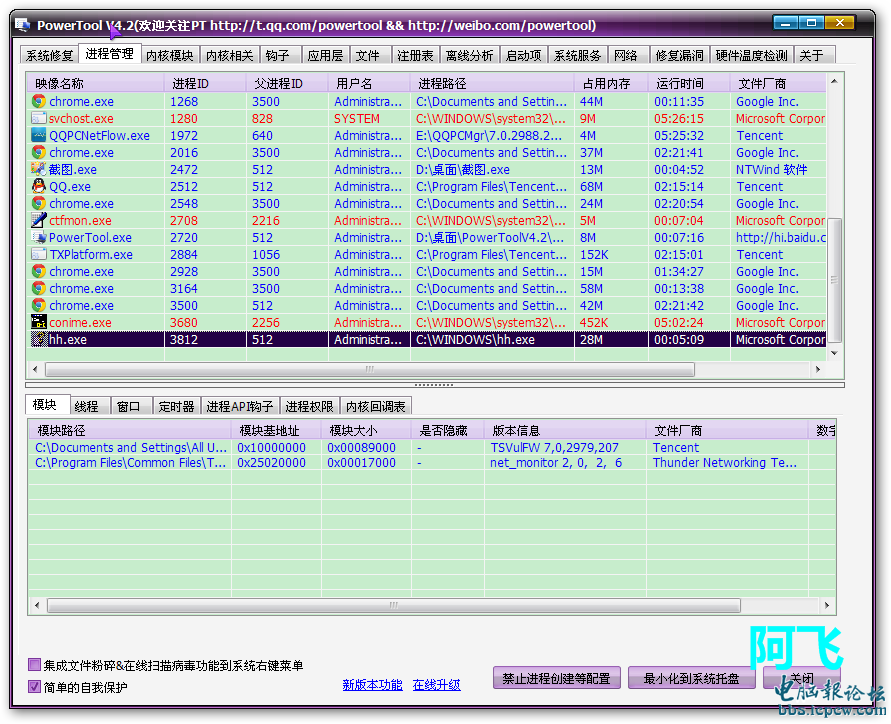Click the QQPCNetFlow.exe process icon
Screen dimensions: 891x724
point(39,136)
